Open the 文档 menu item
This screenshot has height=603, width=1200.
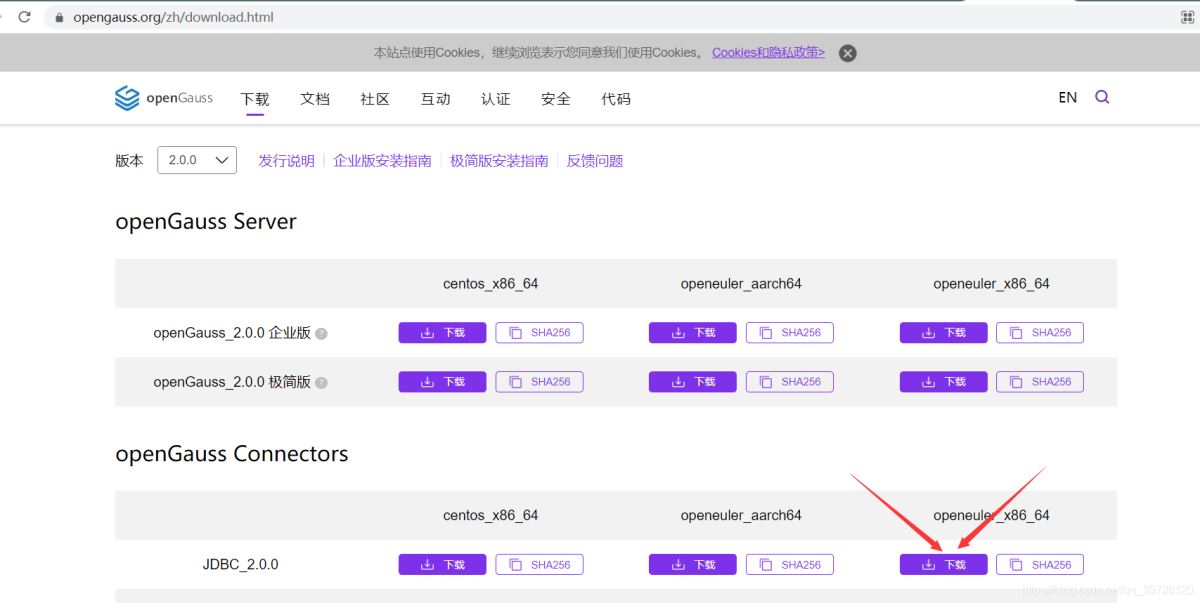coord(315,98)
